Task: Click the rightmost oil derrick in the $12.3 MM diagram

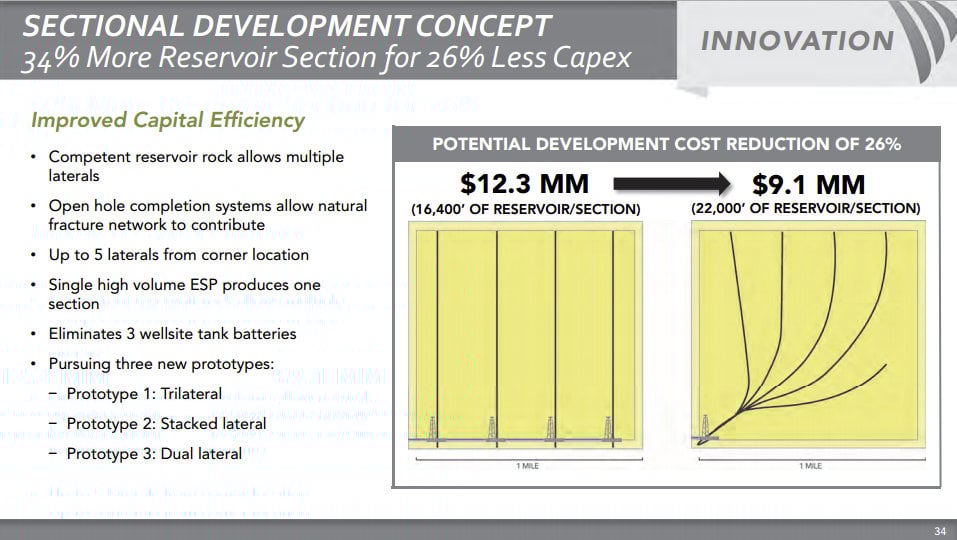Action: click(608, 428)
